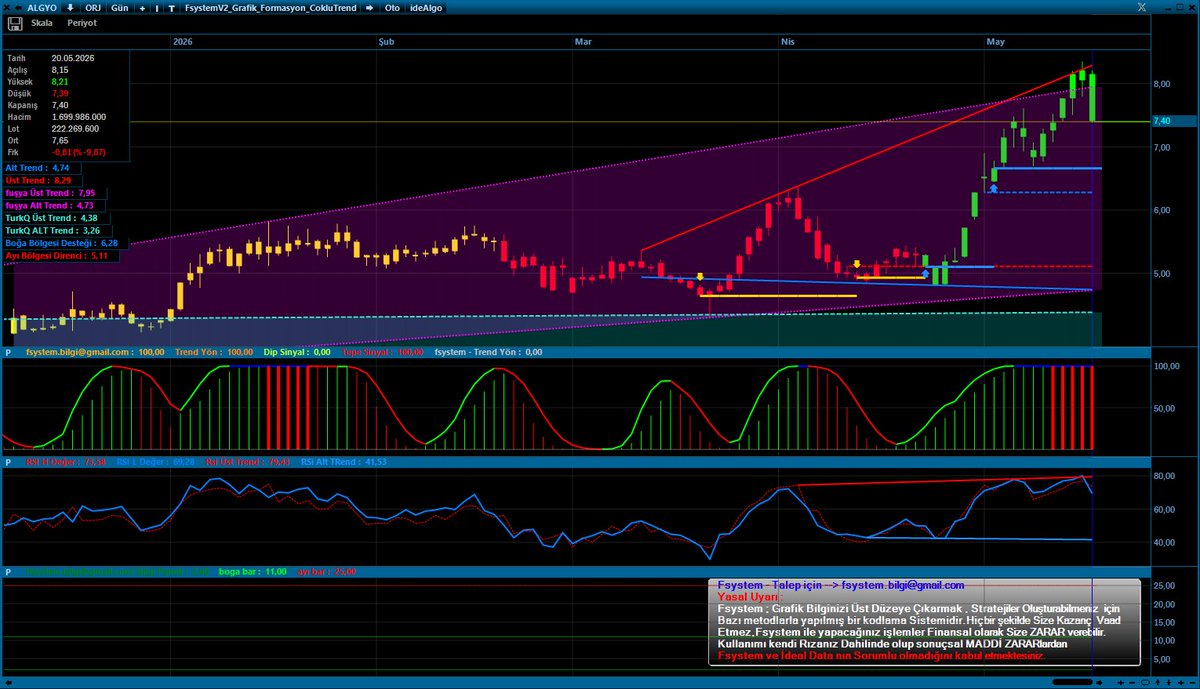Click the I cursor icon in the toolbar
Viewport: 1200px width, 689px height.
[157, 7]
